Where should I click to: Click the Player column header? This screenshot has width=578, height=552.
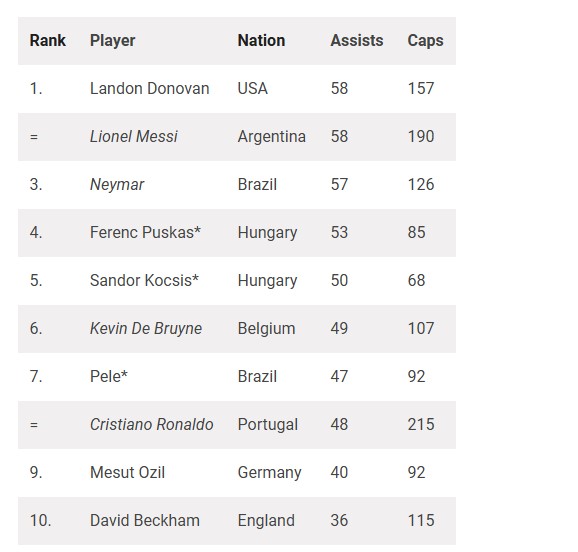(x=112, y=41)
